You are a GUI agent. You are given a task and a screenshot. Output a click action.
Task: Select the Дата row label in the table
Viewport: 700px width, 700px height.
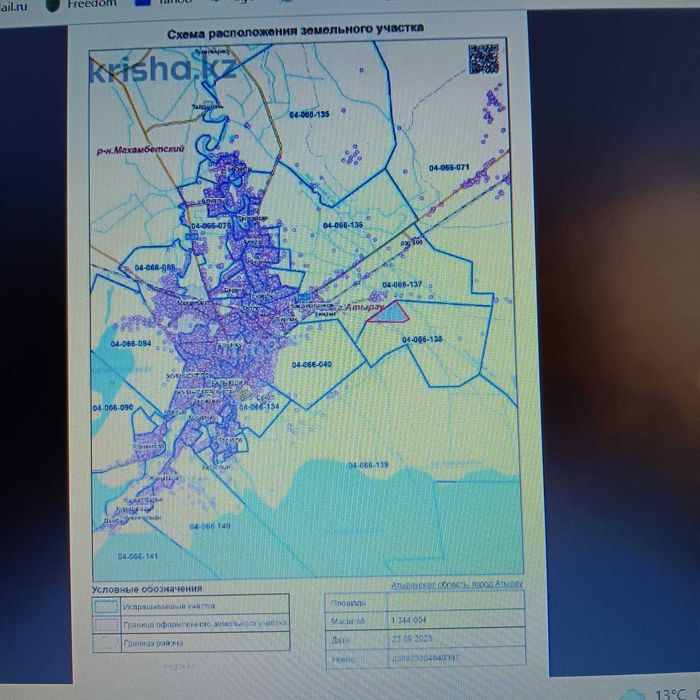click(x=340, y=640)
